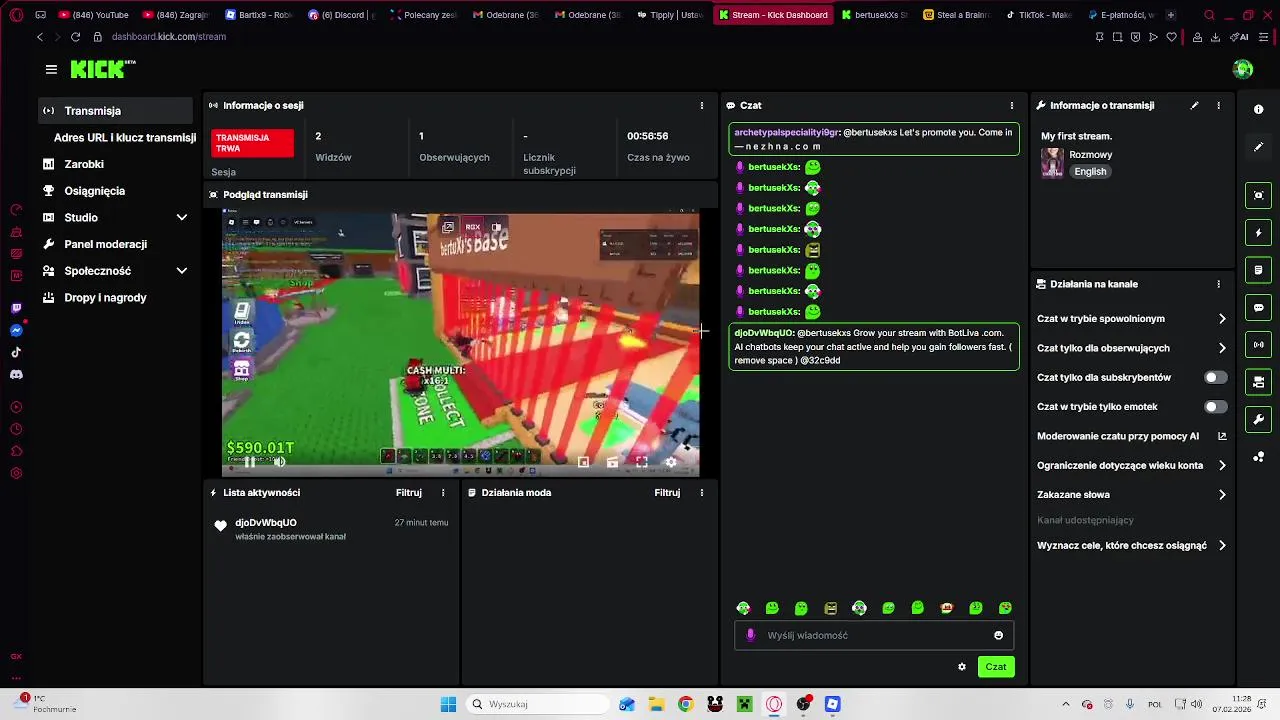This screenshot has height=720, width=1280.
Task: Click the Kick logo
Action: coord(103,69)
